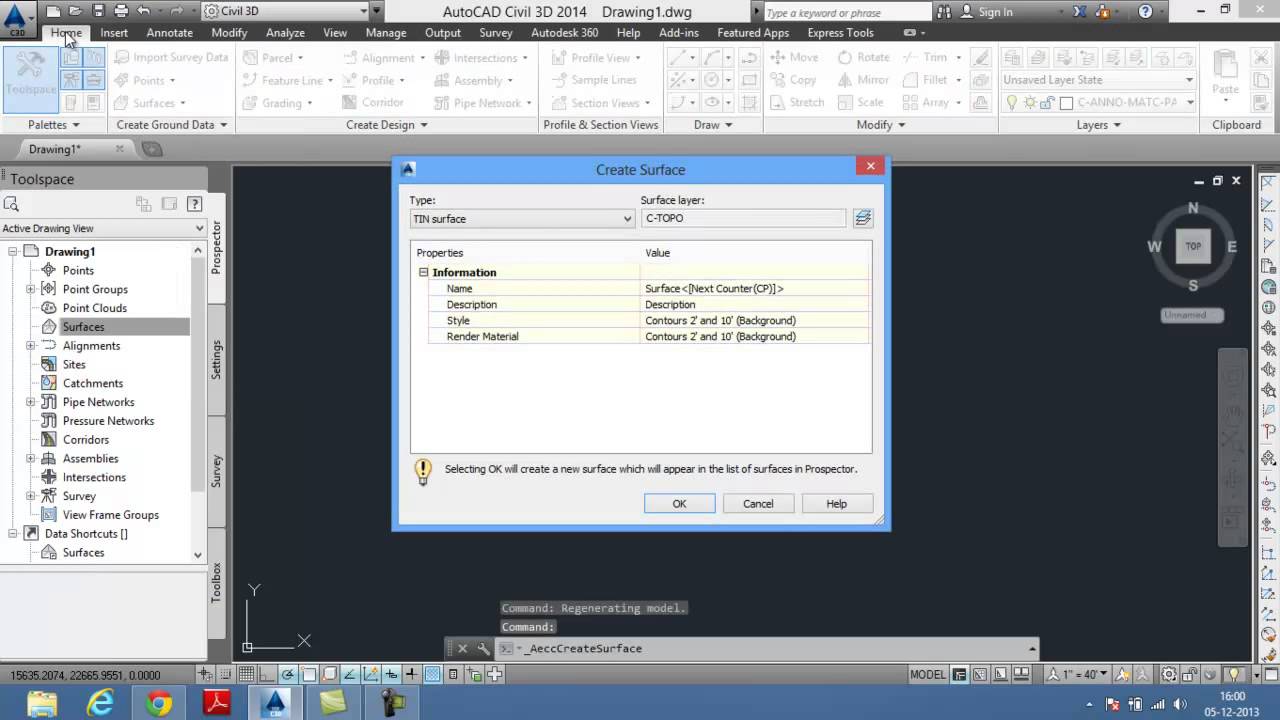Open the Annotate ribbon tab
This screenshot has height=720, width=1280.
click(x=170, y=33)
